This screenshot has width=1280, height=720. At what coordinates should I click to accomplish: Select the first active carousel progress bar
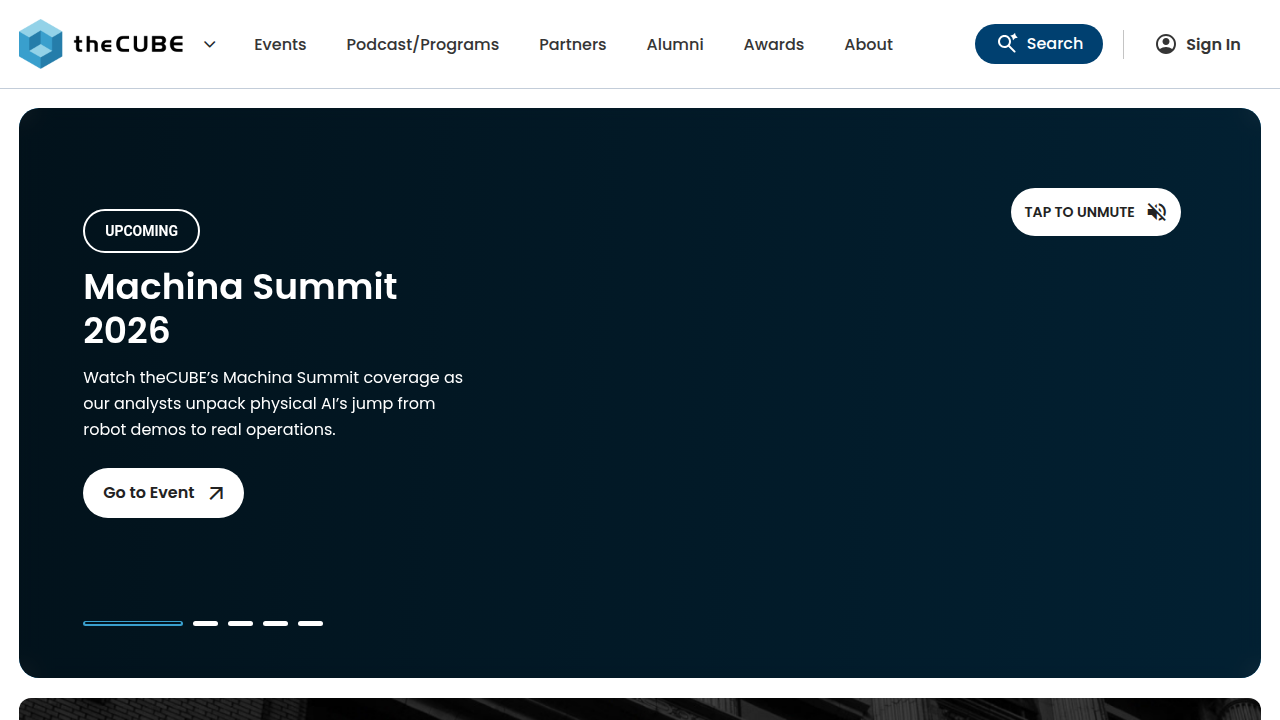click(x=133, y=623)
